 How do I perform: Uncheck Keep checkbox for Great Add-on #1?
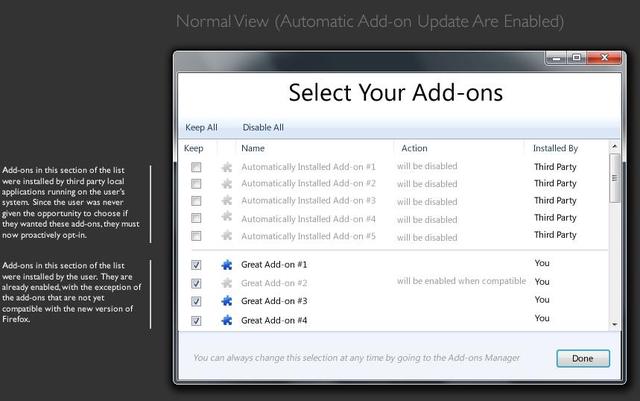196,265
